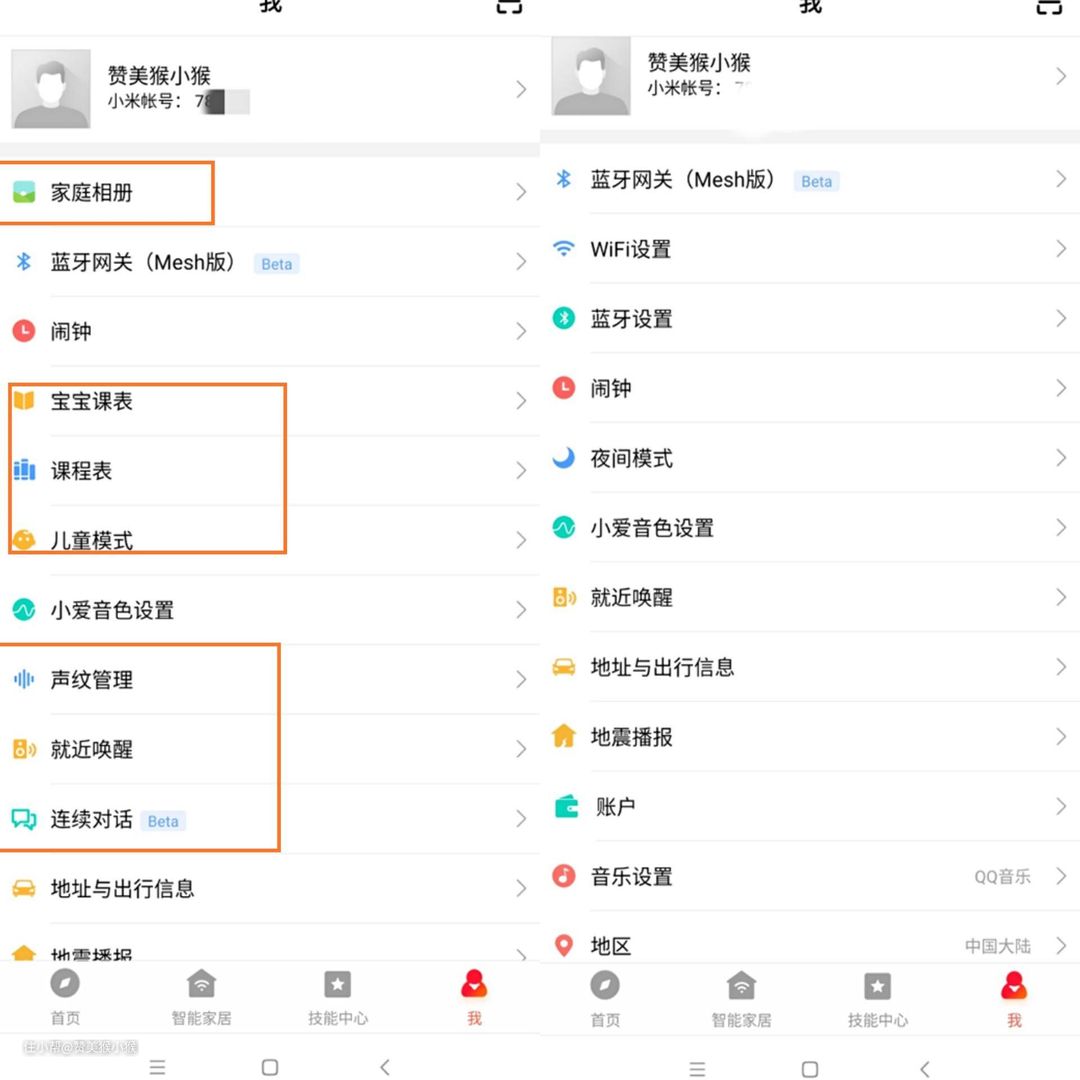1080x1080 pixels.
Task: Tap the 宝宝课表 book icon
Action: tap(23, 401)
